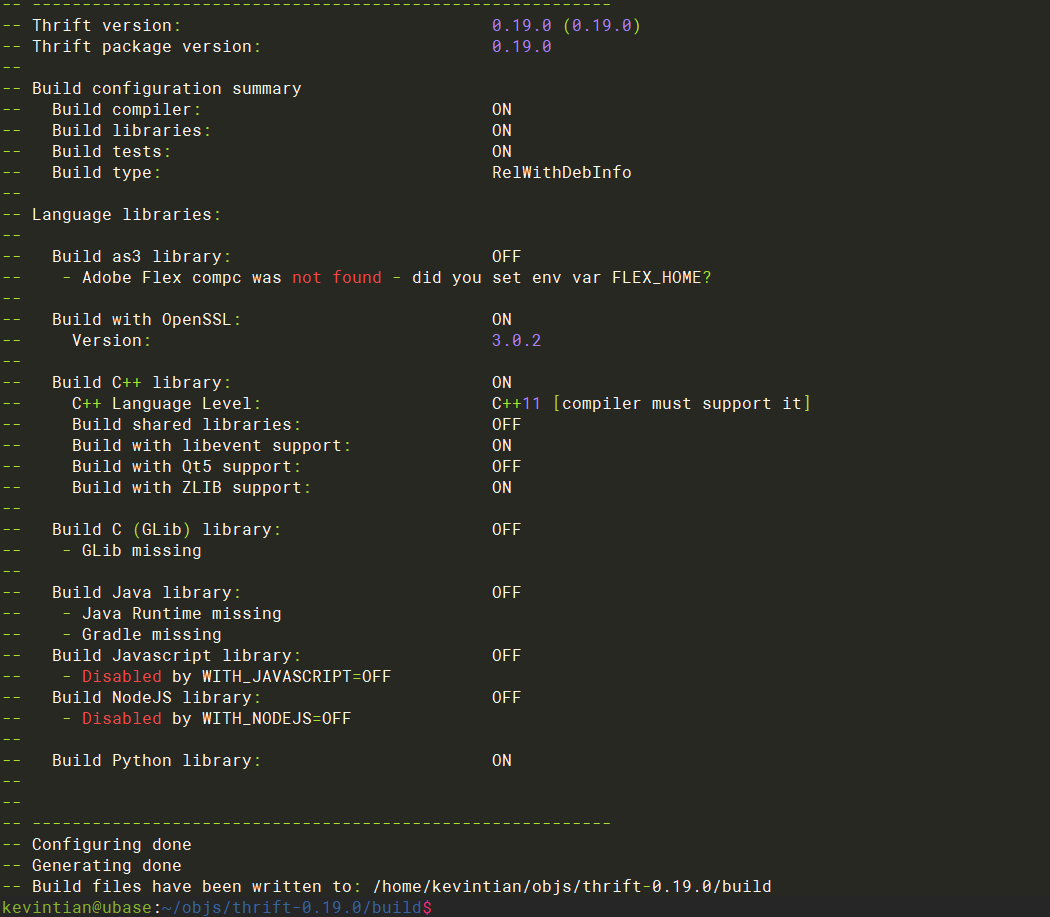Image resolution: width=1050 pixels, height=917 pixels.
Task: Click the C++11 language level value
Action: click(516, 403)
